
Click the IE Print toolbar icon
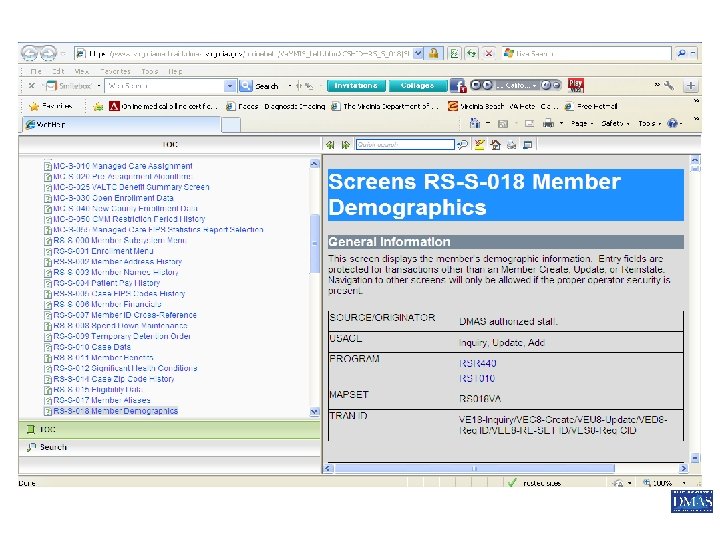(548, 124)
